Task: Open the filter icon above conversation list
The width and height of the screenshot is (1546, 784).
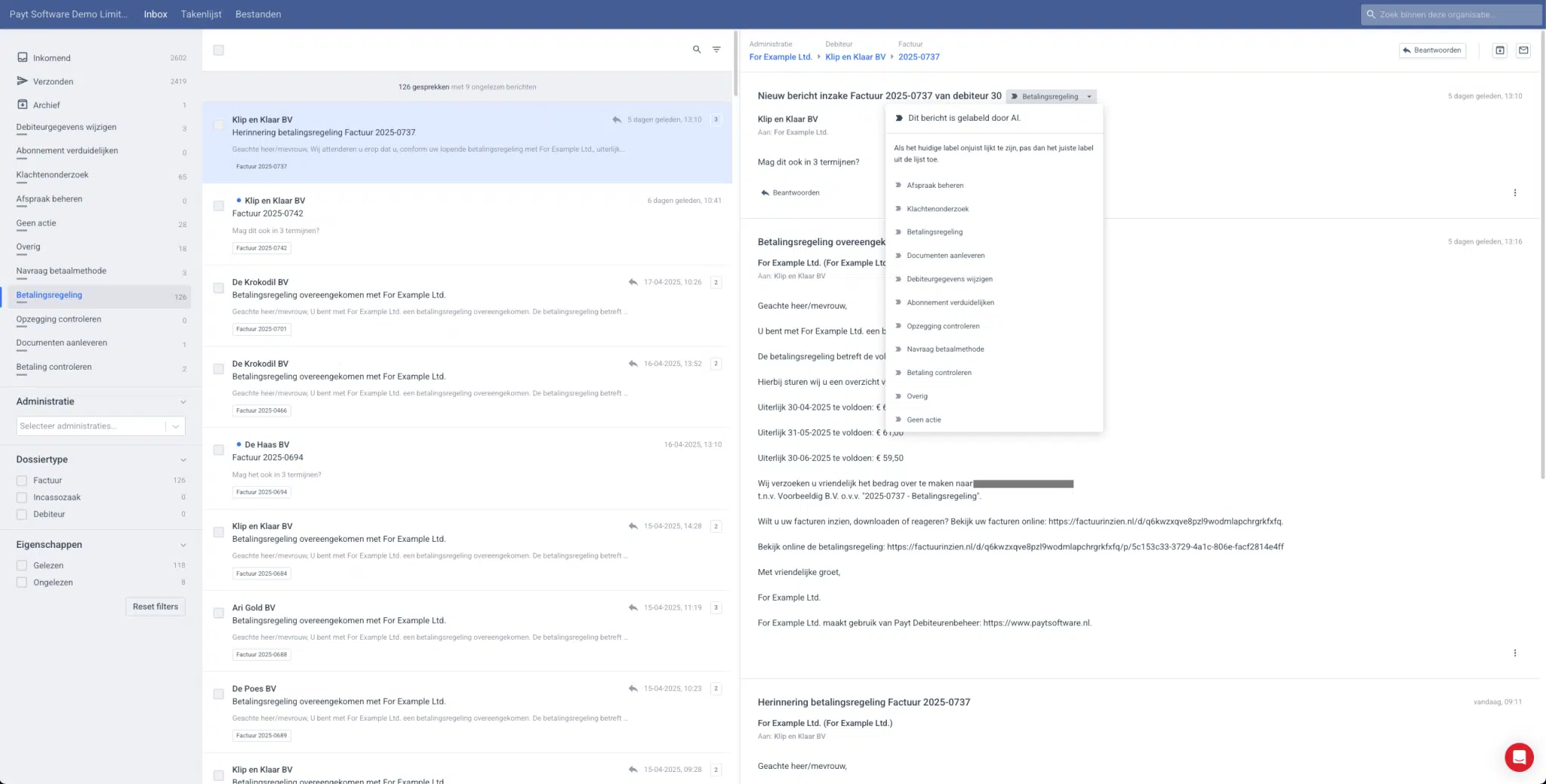Action: (x=716, y=50)
